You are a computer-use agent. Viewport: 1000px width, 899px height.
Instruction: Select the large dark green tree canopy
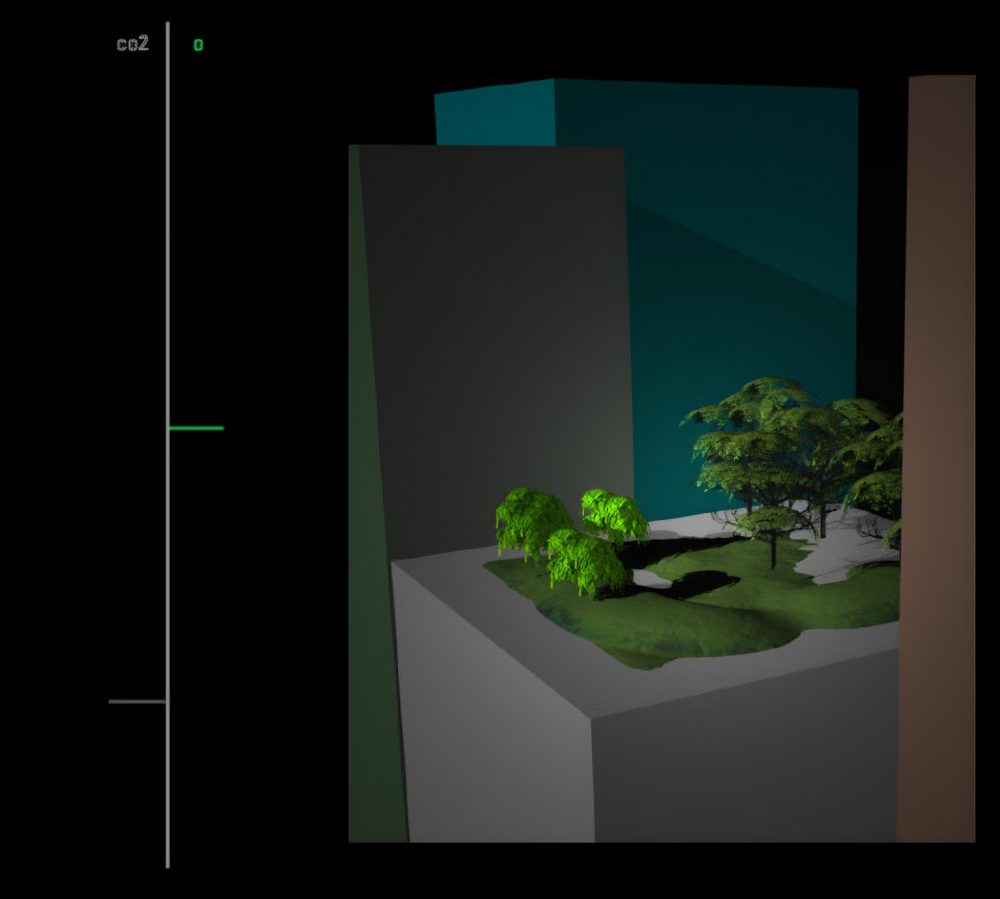tap(790, 440)
